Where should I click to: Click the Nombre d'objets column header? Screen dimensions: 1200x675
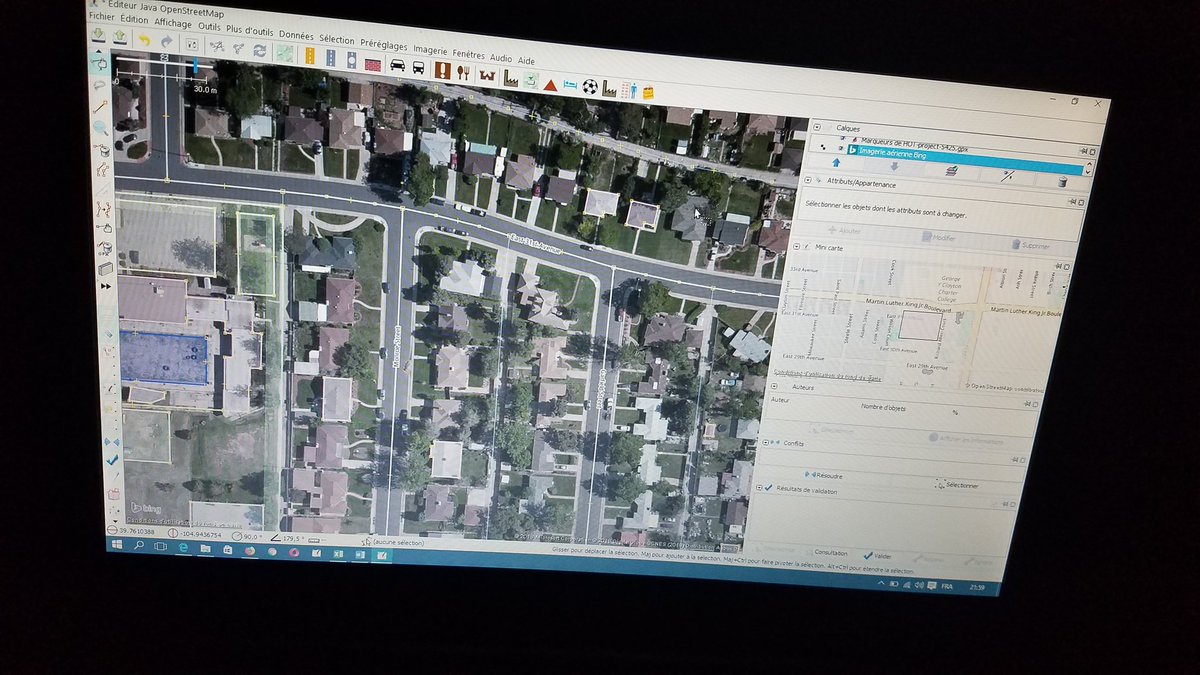tap(883, 407)
